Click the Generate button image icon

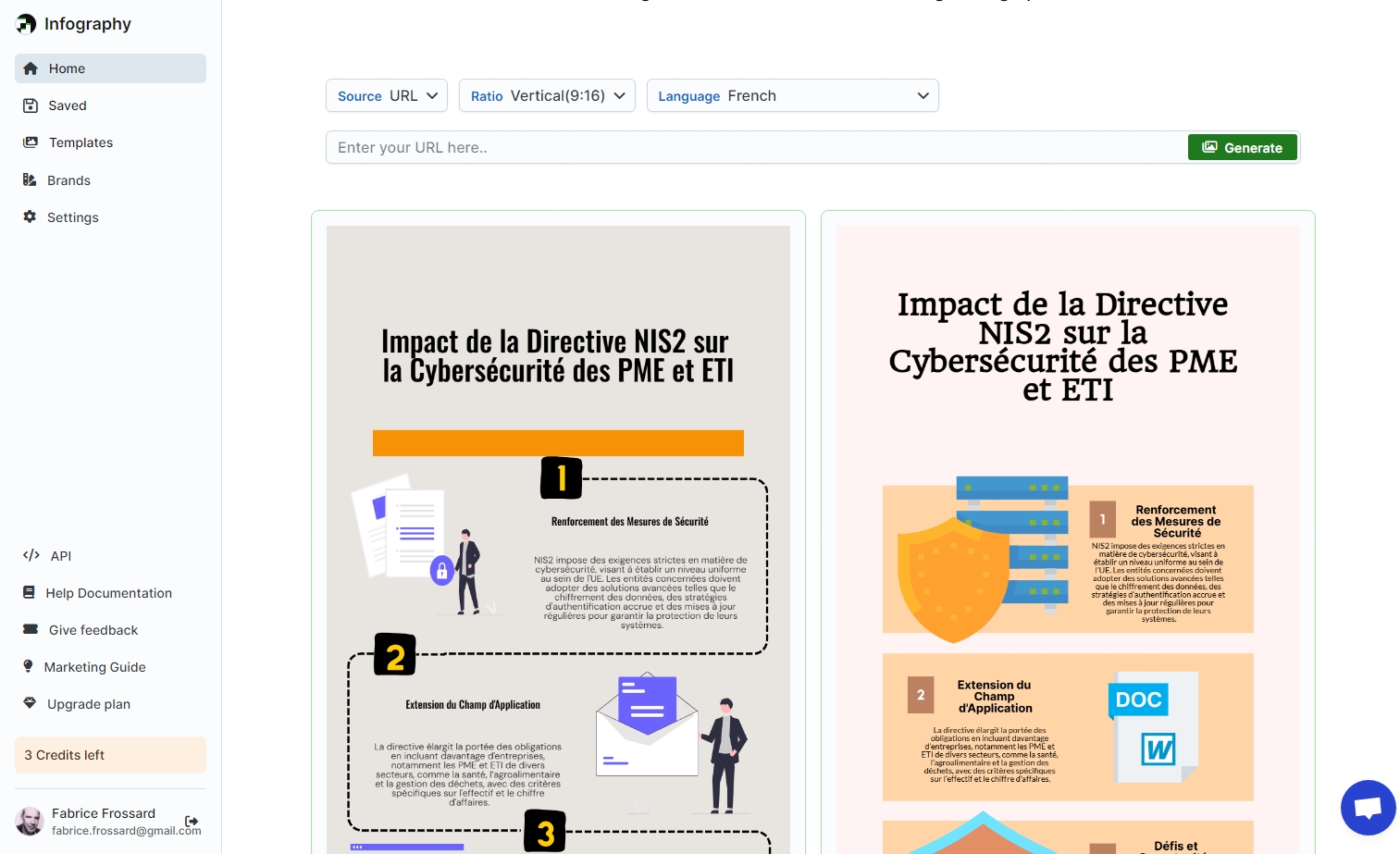click(x=1210, y=146)
